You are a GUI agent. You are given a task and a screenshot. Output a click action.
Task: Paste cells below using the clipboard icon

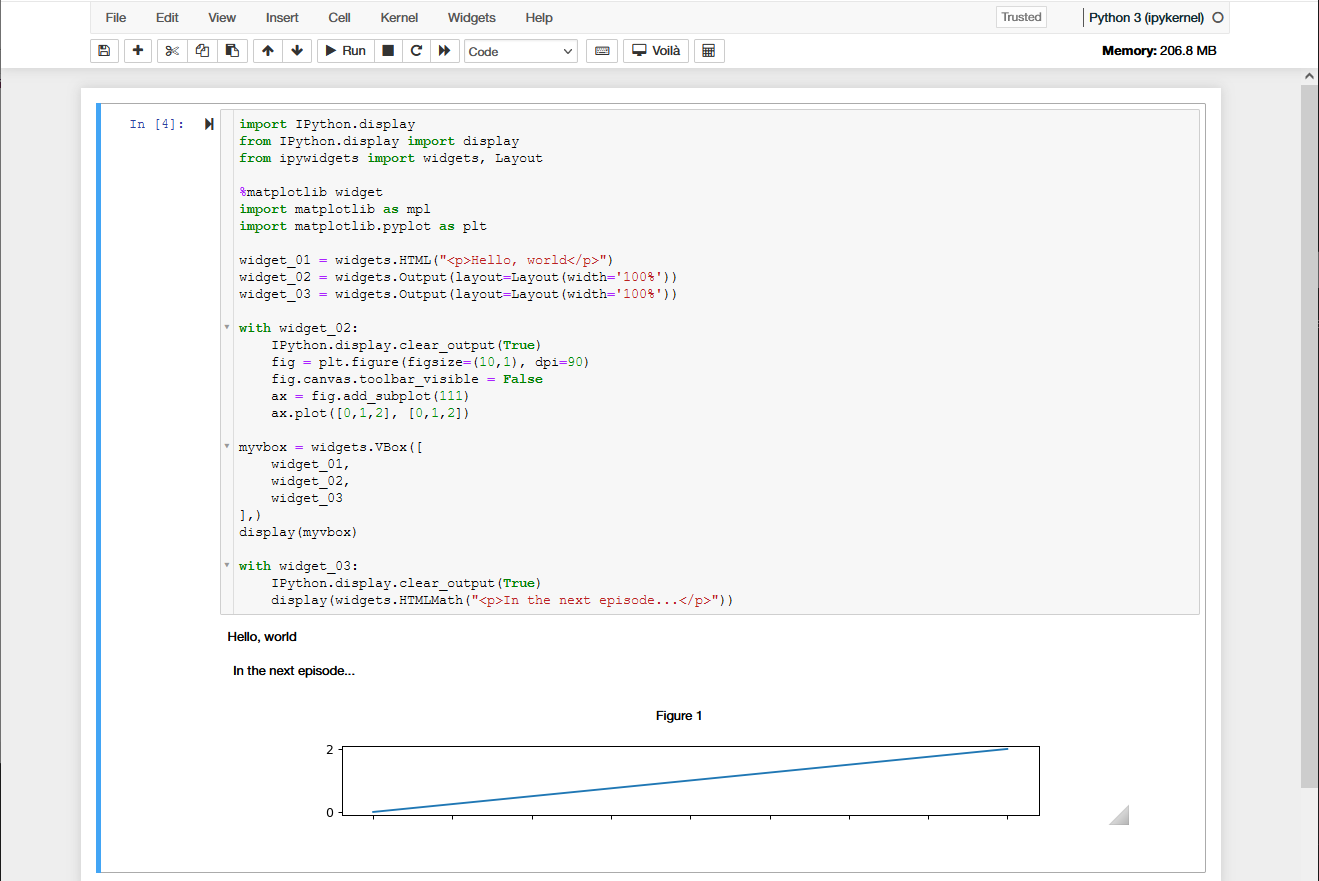coord(232,50)
